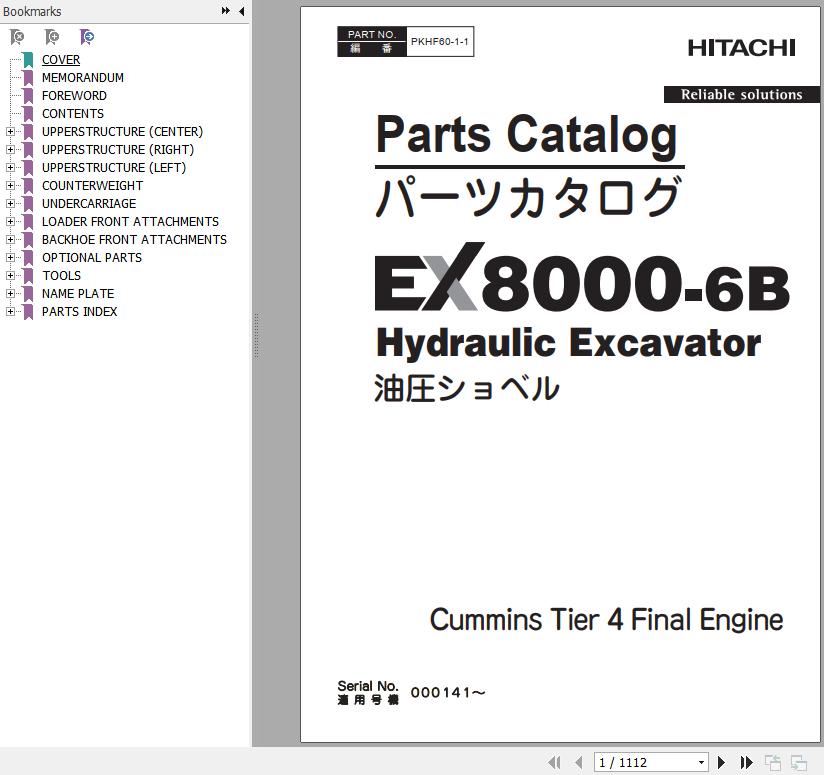824x775 pixels.
Task: Select UPPERSTRUCTURE (LEFT) bookmark label
Action: click(114, 168)
